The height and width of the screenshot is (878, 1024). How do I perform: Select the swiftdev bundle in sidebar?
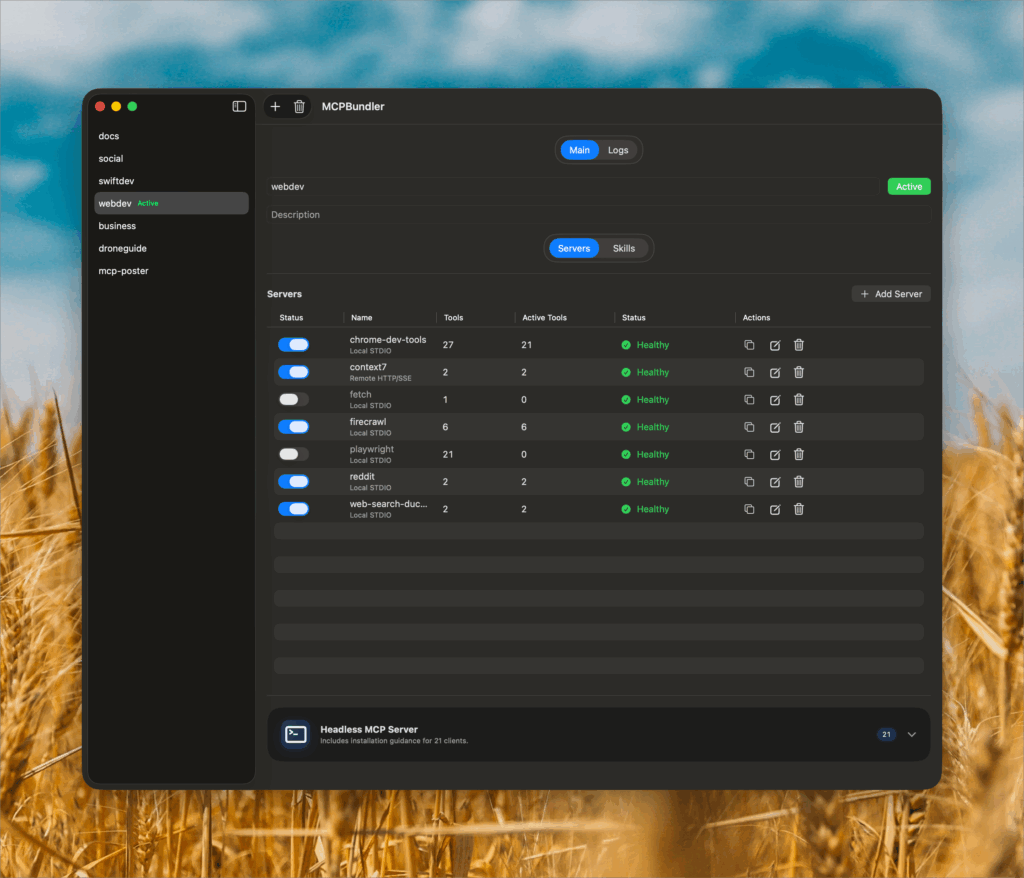click(116, 181)
